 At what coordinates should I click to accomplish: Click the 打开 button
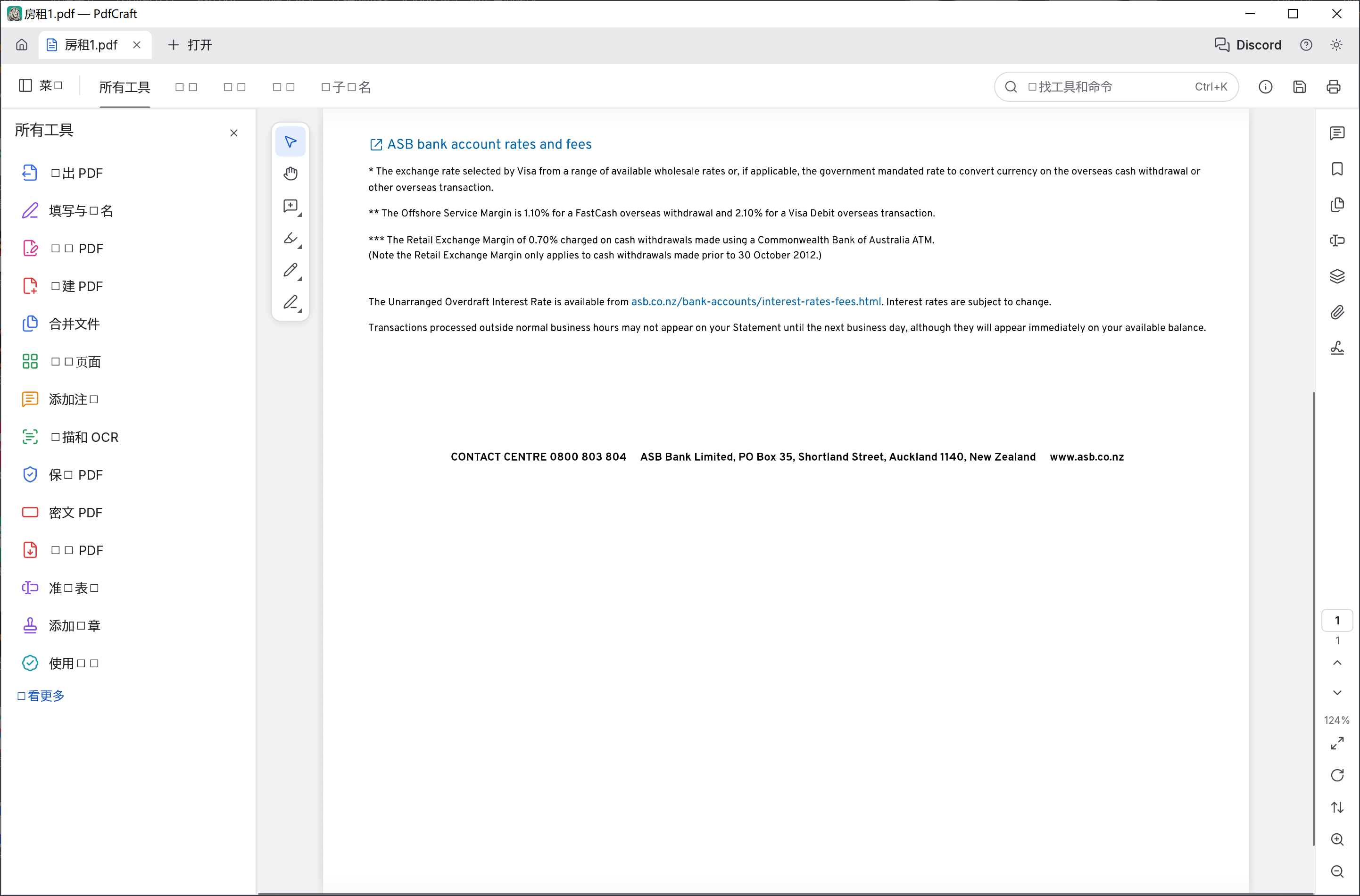190,45
